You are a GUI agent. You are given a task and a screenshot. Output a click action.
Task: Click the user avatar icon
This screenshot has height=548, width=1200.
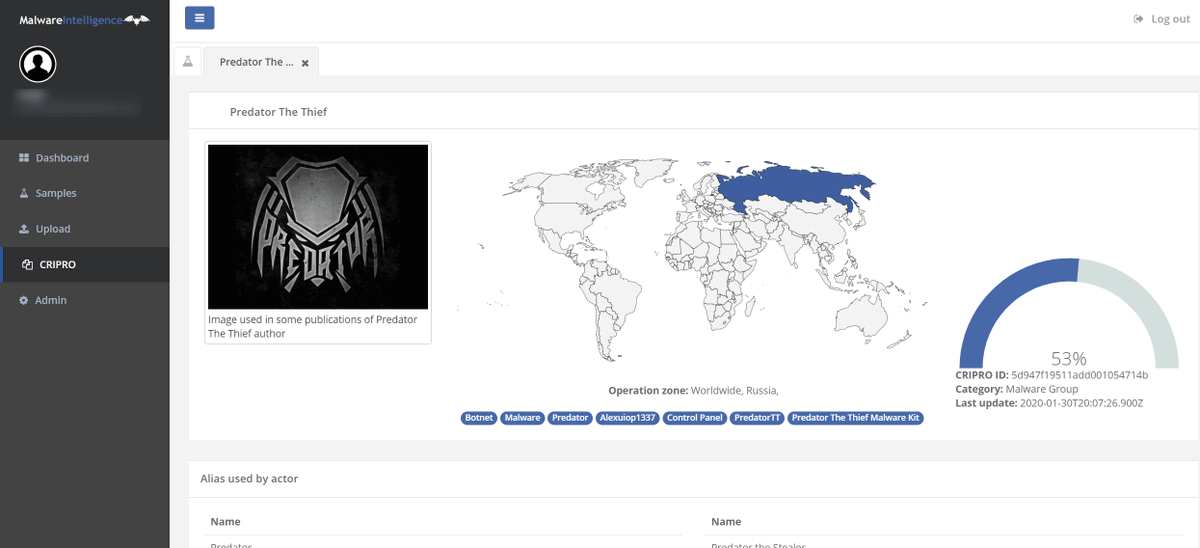pos(38,65)
